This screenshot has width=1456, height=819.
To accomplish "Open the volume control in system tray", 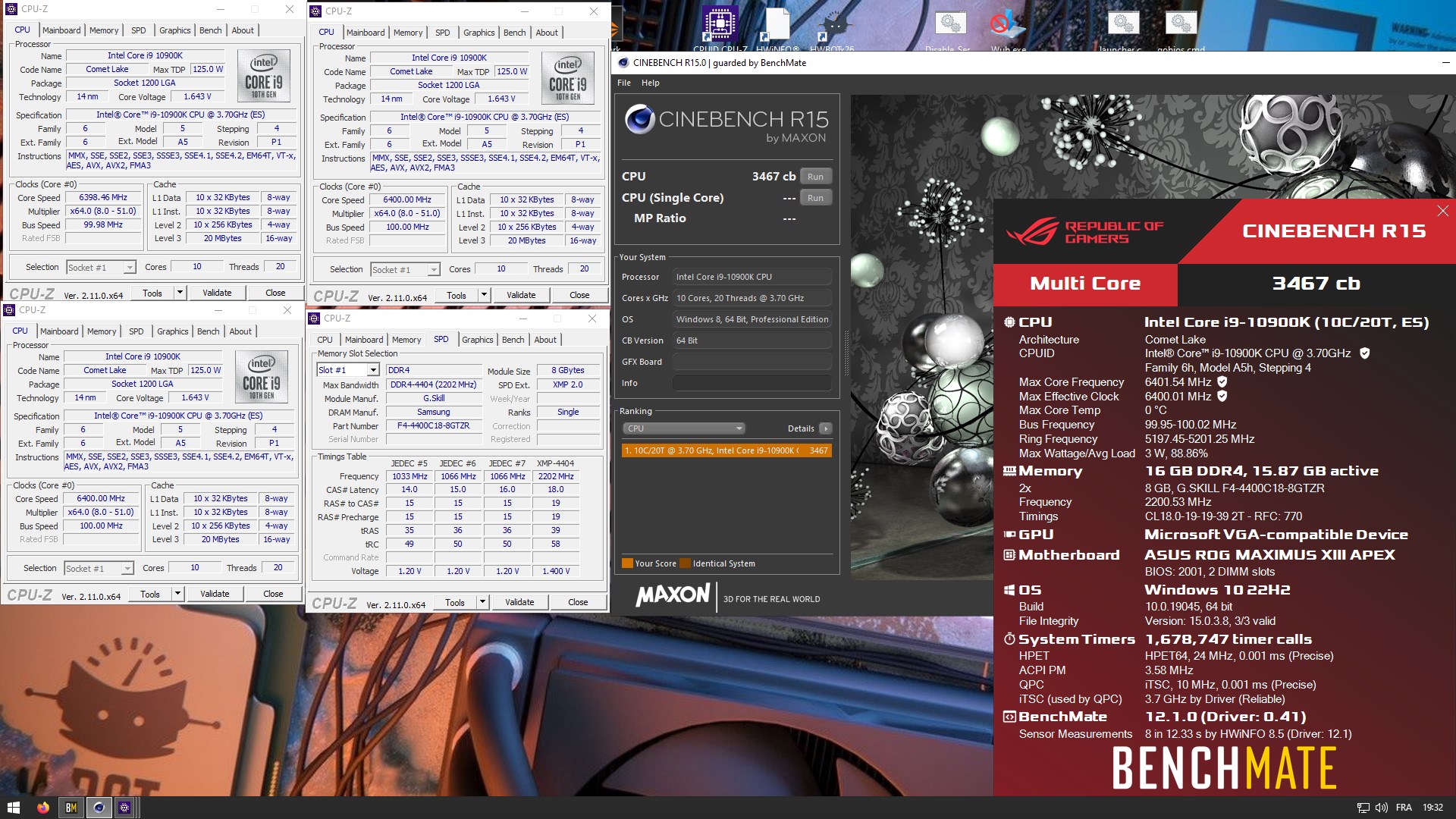I will click(1382, 808).
